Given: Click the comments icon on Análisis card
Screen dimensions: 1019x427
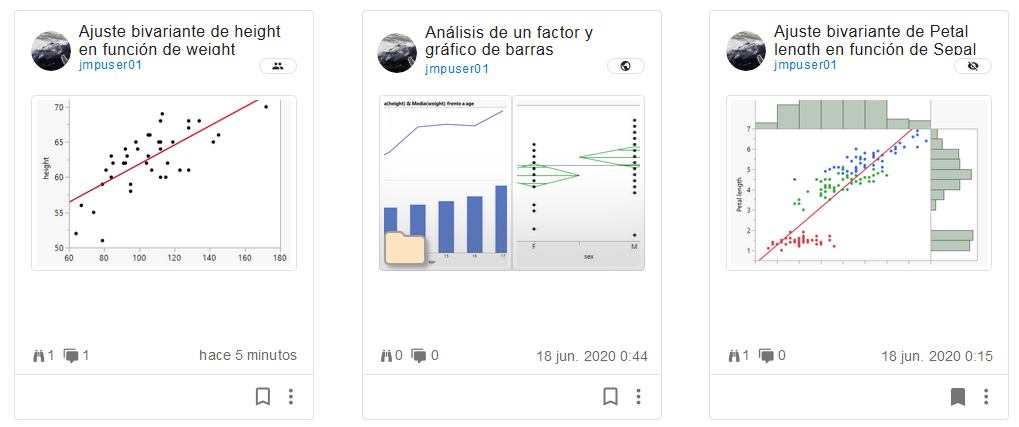Looking at the screenshot, I should [419, 355].
